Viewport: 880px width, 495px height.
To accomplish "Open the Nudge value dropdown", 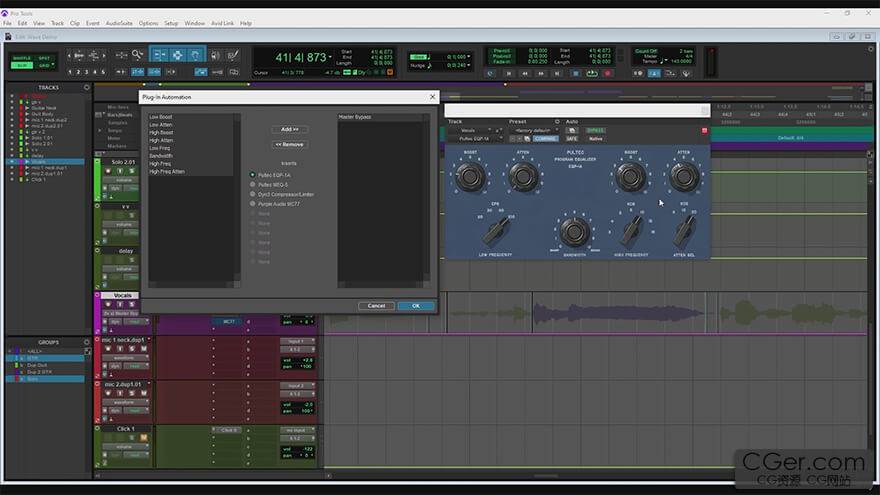I will coord(469,65).
